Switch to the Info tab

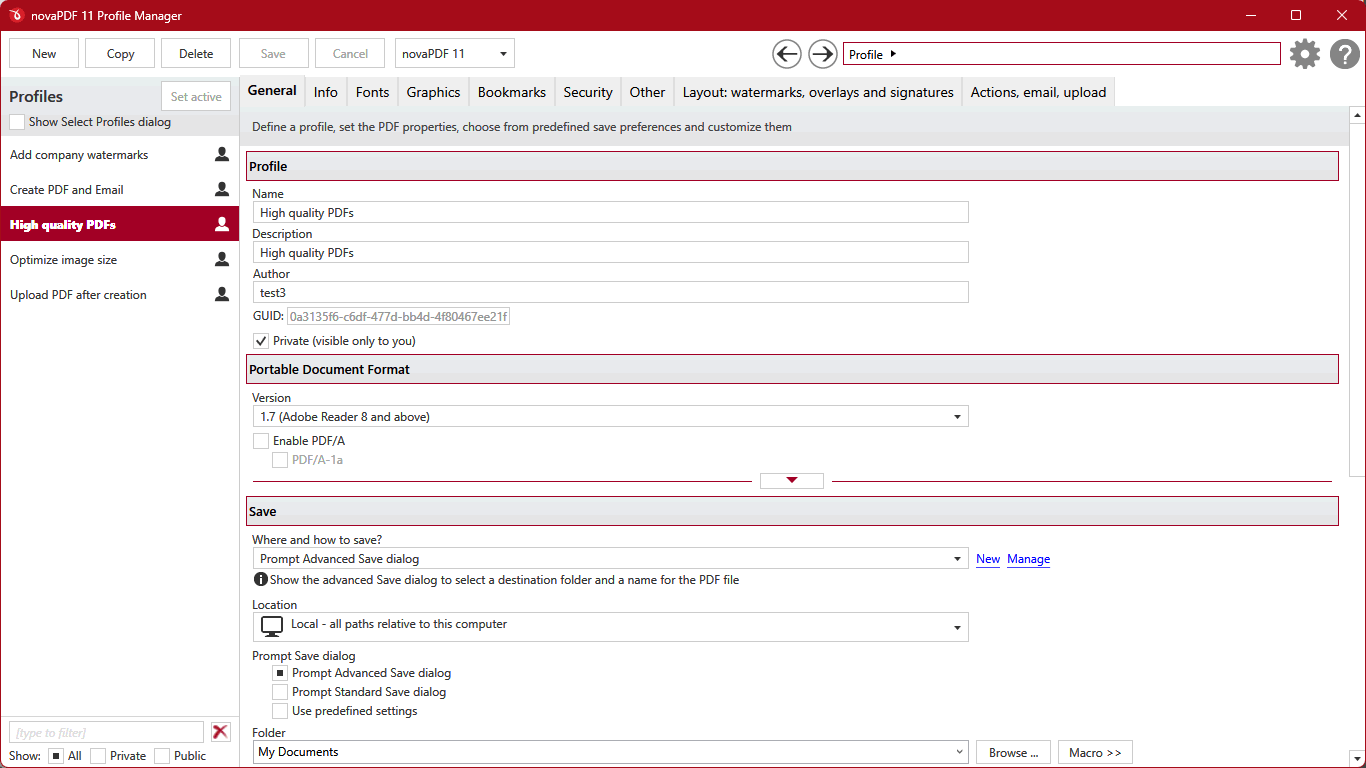coord(326,92)
